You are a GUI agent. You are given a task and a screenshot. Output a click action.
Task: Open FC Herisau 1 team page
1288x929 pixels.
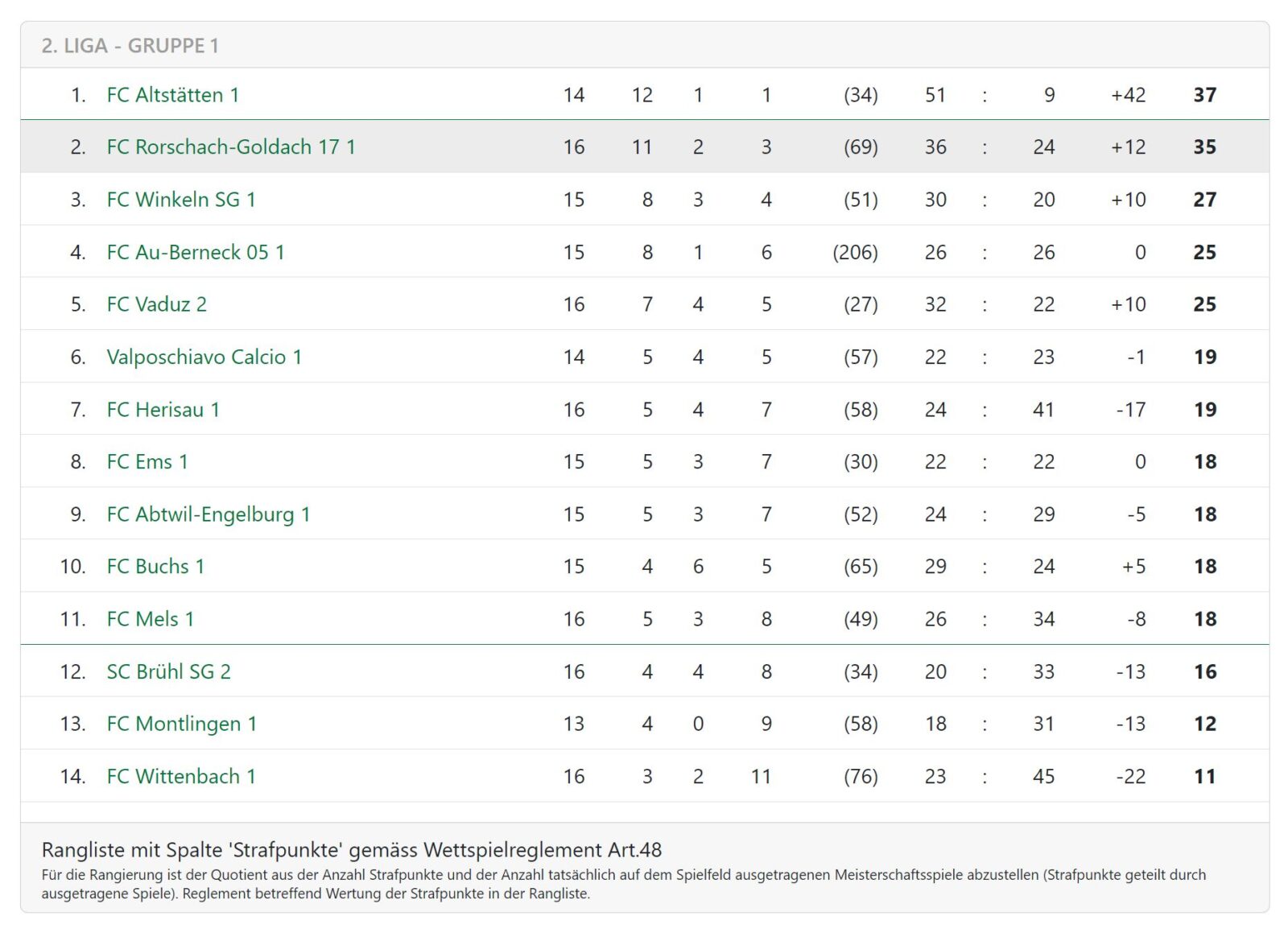[163, 410]
